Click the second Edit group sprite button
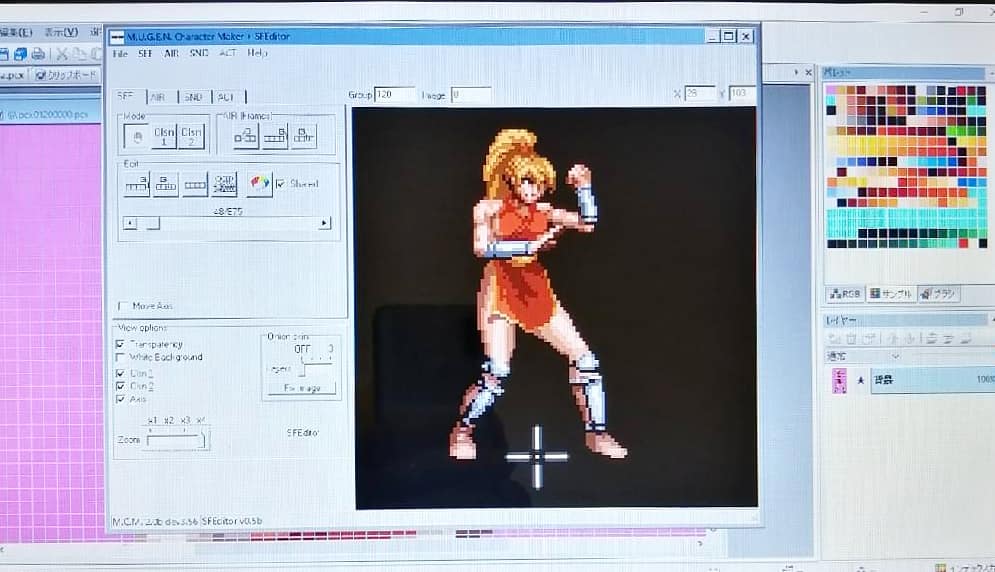 point(165,184)
